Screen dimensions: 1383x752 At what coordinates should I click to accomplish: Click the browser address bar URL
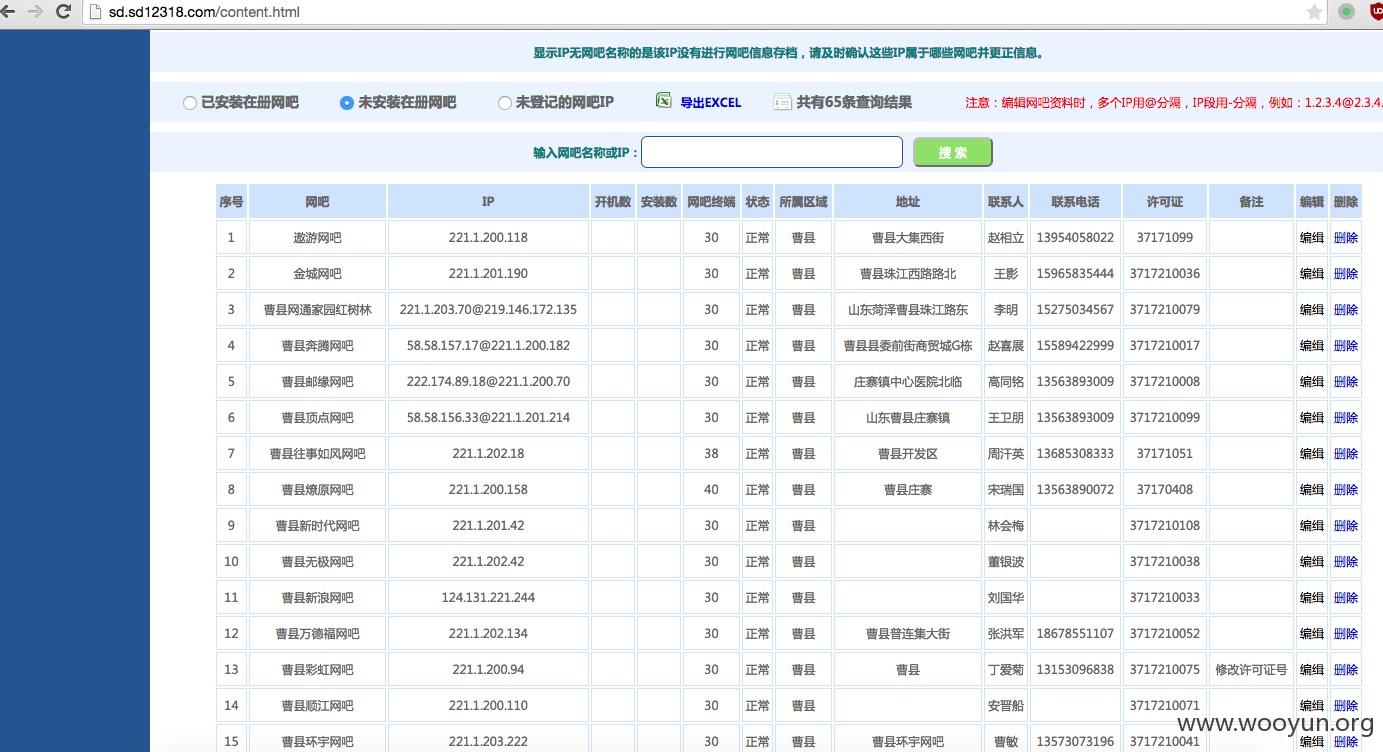coord(204,12)
